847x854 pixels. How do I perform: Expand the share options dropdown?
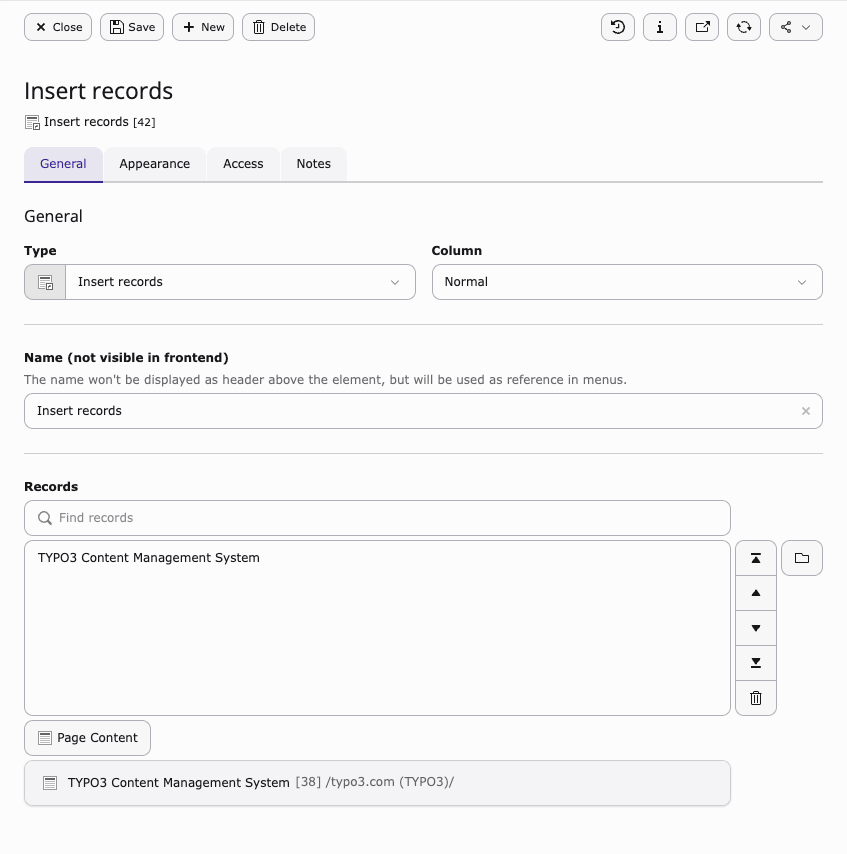(x=796, y=27)
